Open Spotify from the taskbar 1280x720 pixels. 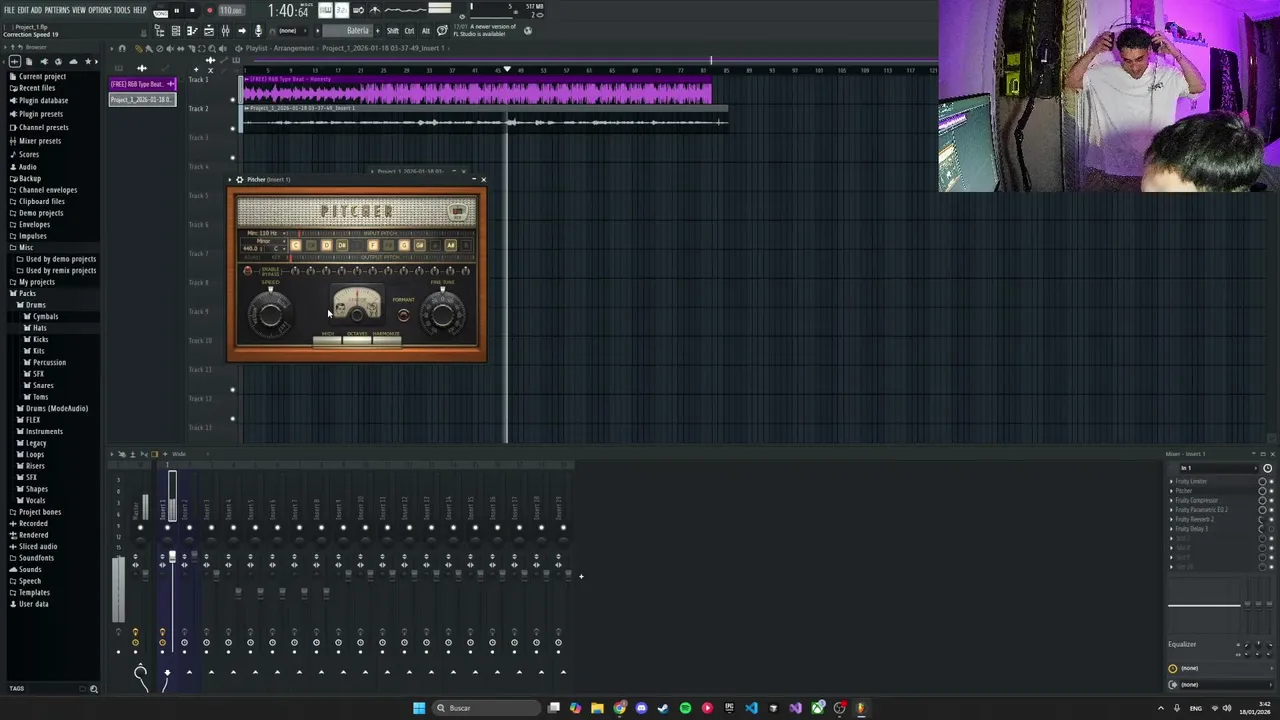685,708
